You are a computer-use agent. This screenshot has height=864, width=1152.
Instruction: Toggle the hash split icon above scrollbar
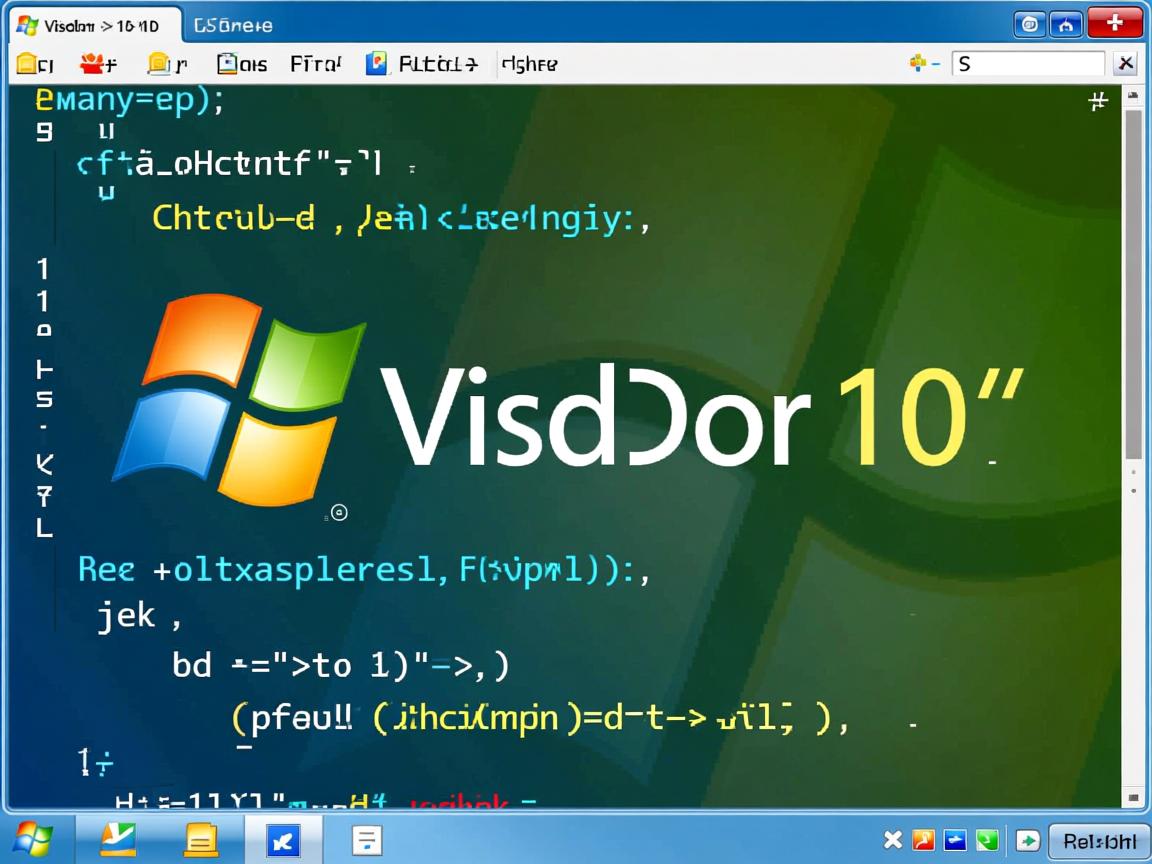coord(1097,101)
